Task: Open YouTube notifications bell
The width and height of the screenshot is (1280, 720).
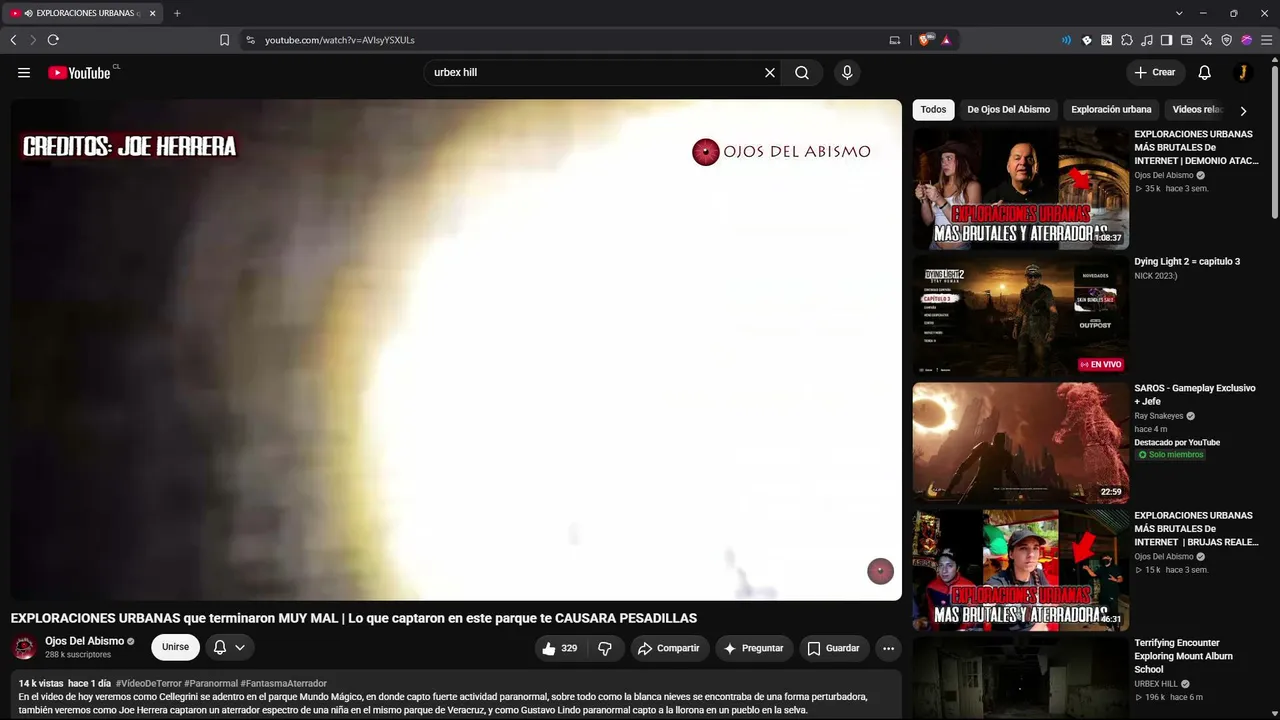Action: 1205,72
